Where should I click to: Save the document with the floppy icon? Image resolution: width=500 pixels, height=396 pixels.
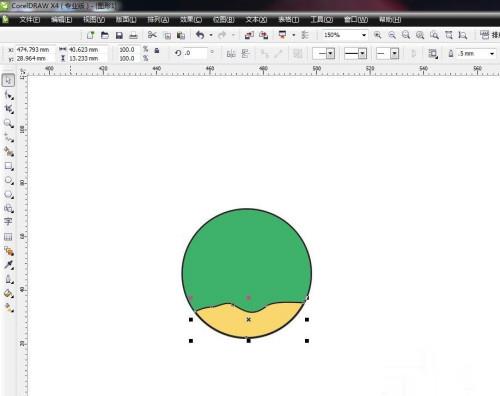pyautogui.click(x=119, y=35)
